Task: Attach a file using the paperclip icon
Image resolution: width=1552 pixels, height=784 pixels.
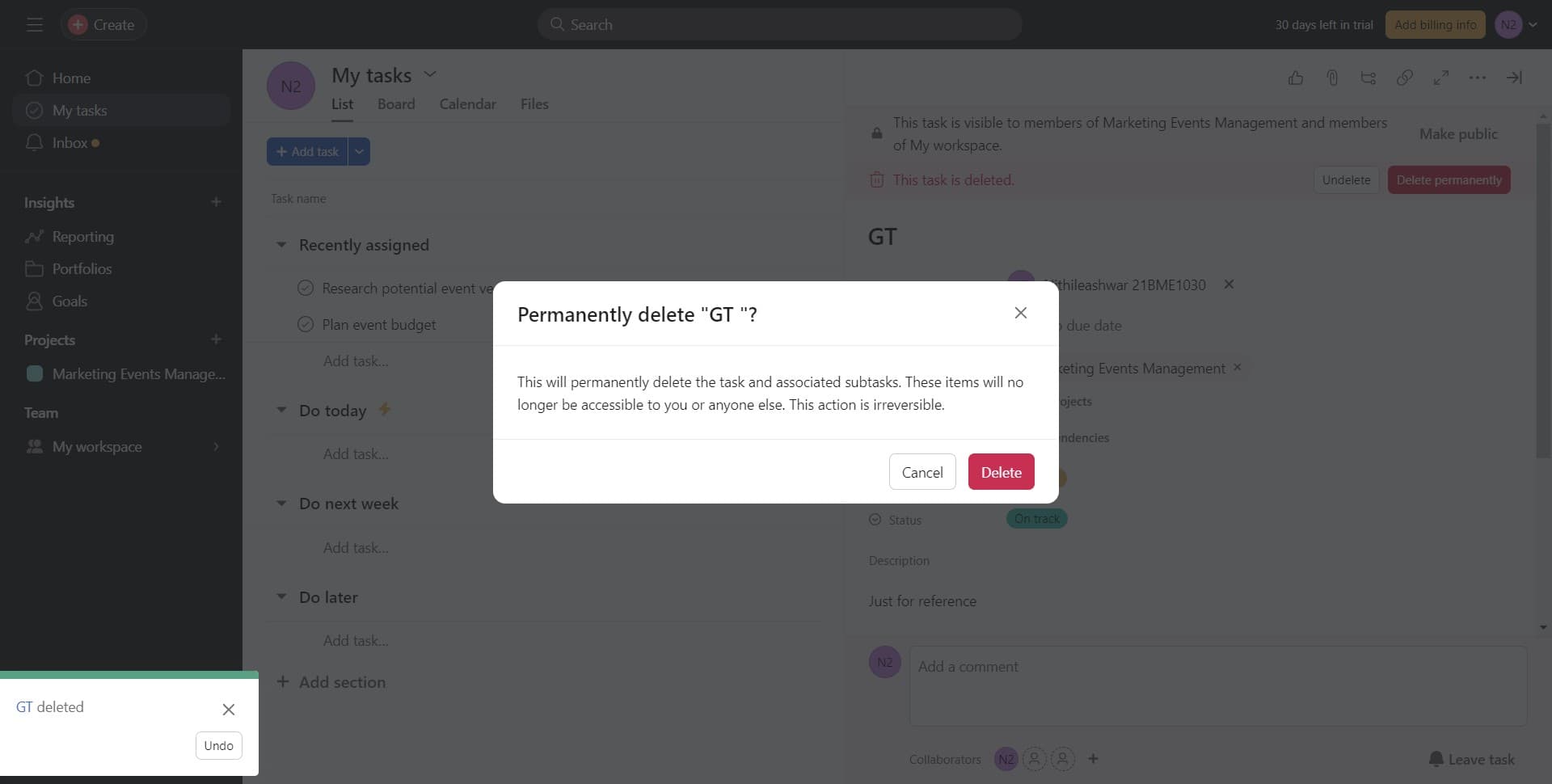Action: 1332,78
